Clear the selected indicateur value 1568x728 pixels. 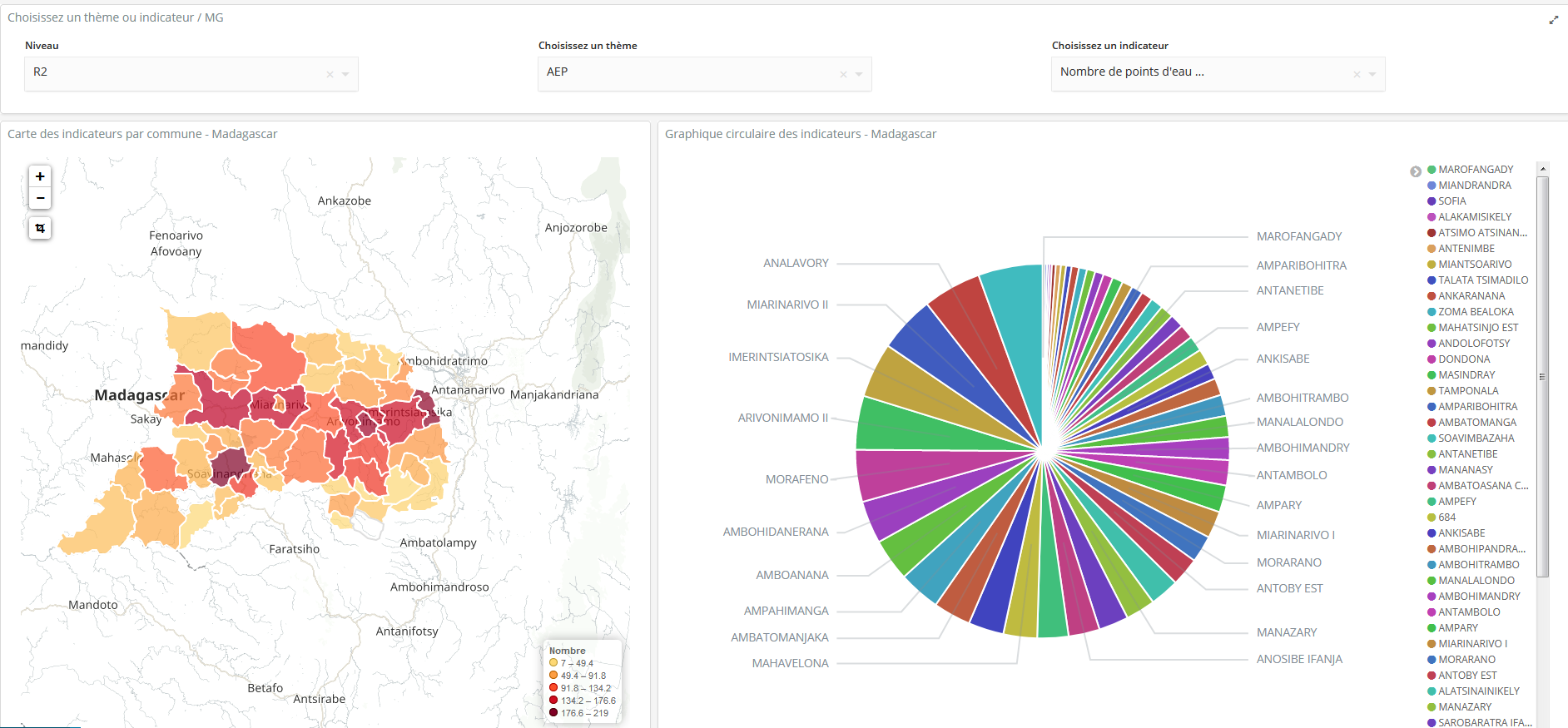[1357, 75]
